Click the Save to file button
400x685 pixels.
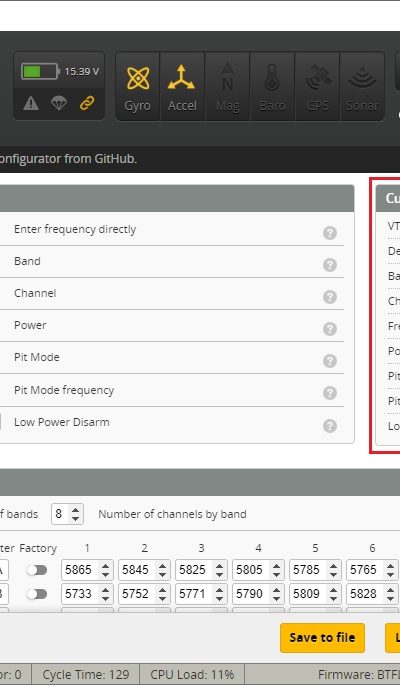point(322,638)
